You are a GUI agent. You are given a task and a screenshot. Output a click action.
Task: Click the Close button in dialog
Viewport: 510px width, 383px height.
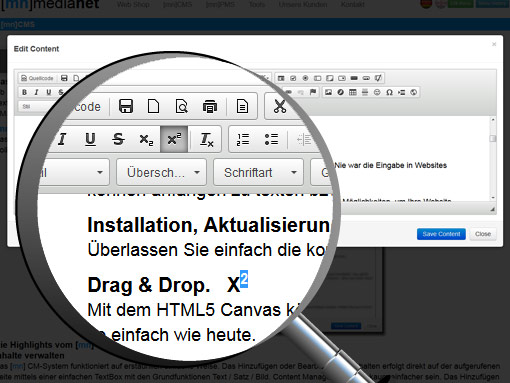coord(483,234)
